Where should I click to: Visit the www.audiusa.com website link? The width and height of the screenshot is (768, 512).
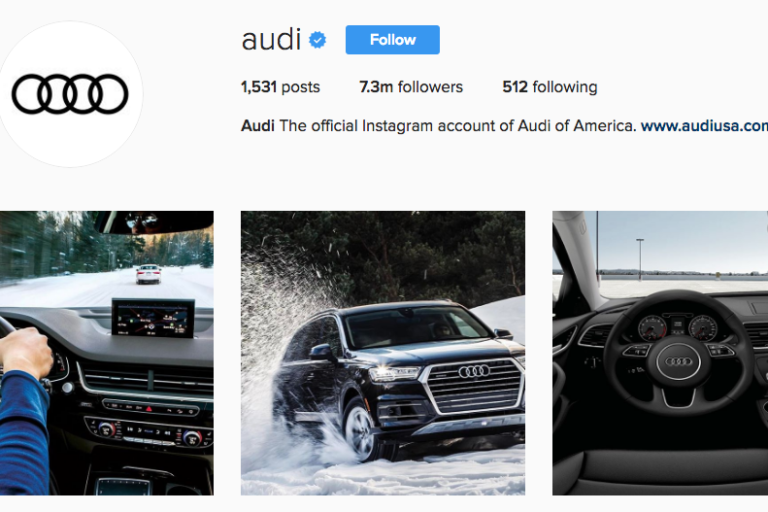click(x=704, y=126)
